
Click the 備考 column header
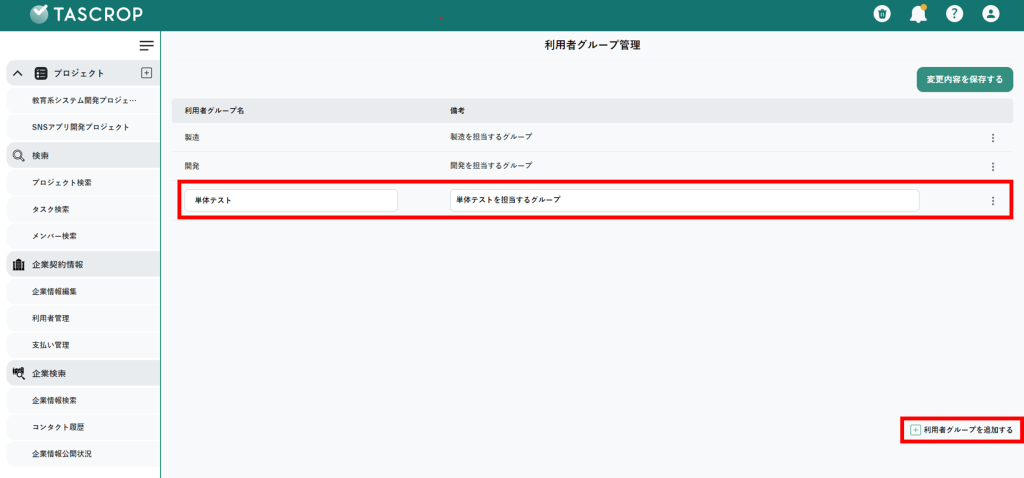coord(457,111)
